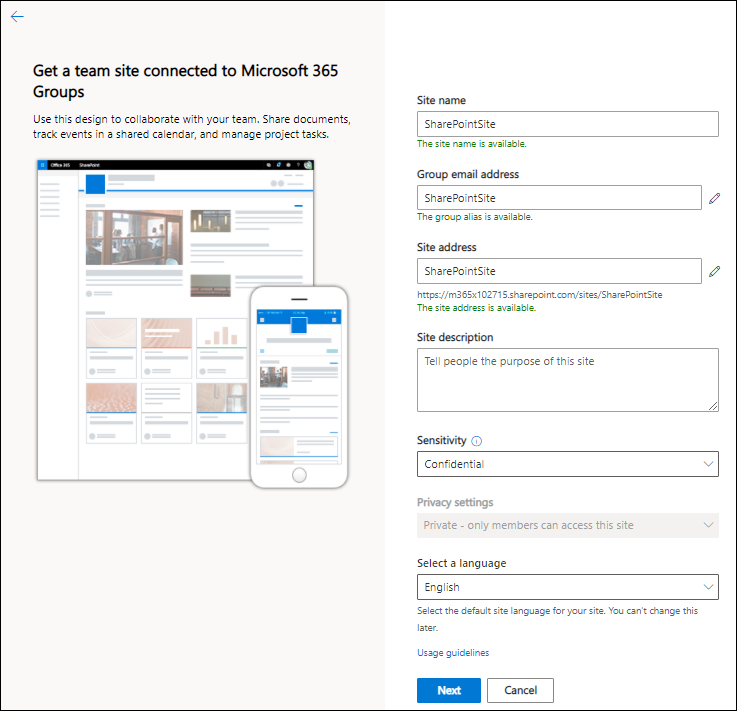
Task: Edit group email address with pencil icon
Action: point(714,198)
